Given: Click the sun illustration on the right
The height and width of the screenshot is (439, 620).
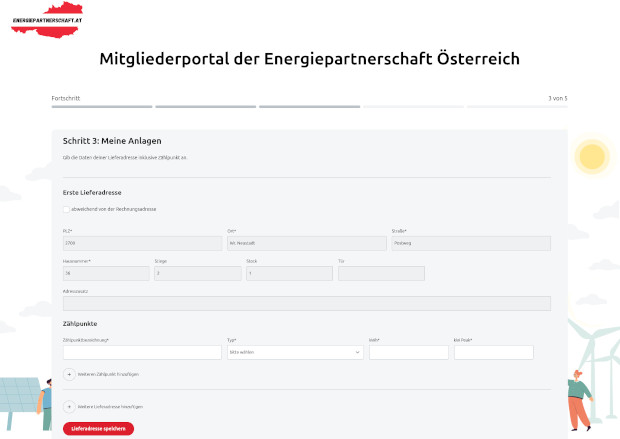Looking at the screenshot, I should tap(592, 156).
